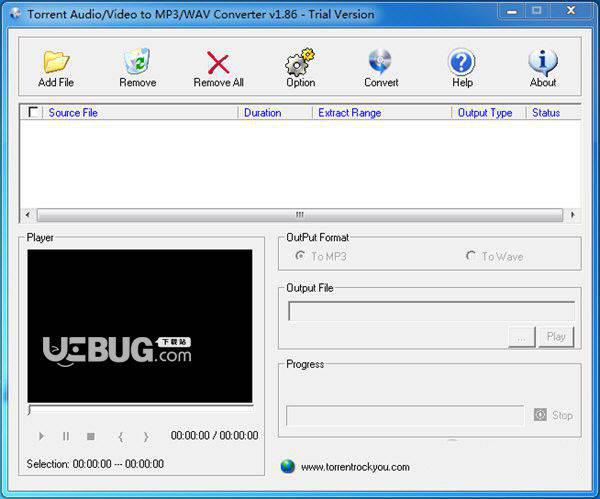Maximize the converter window
Screen dimensions: 600x499
[537, 11]
